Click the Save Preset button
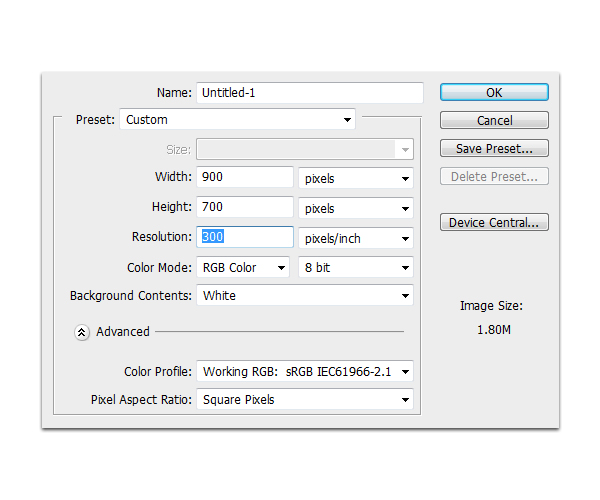The image size is (600, 500). (x=494, y=149)
